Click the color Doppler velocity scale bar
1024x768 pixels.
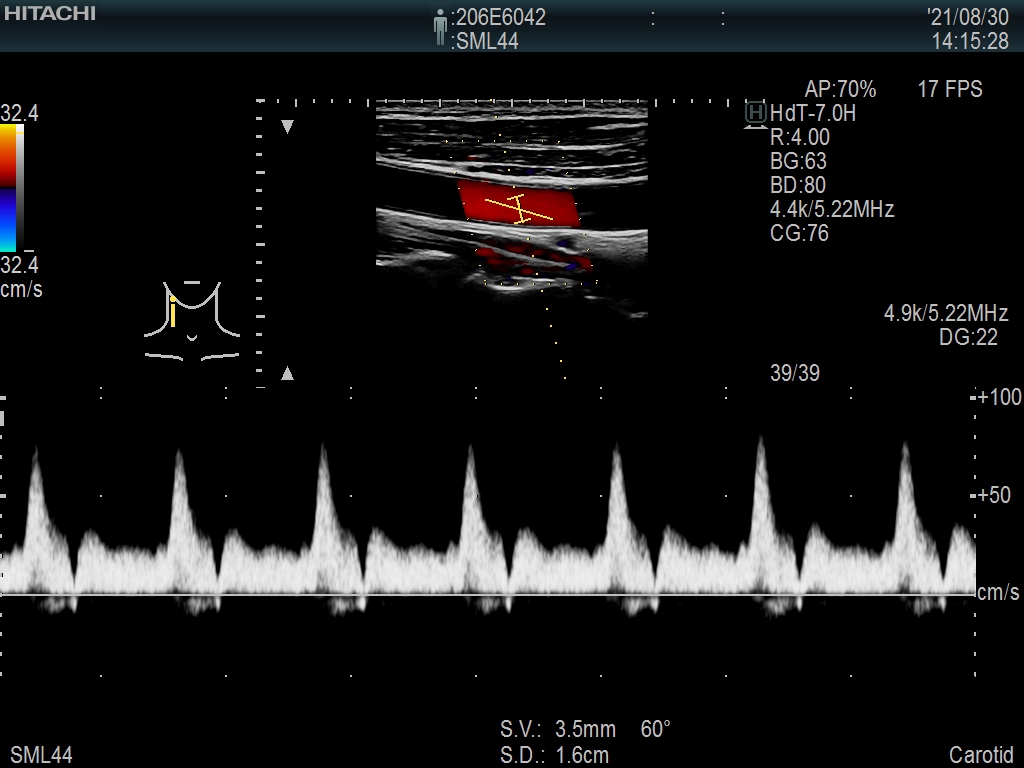(x=9, y=188)
